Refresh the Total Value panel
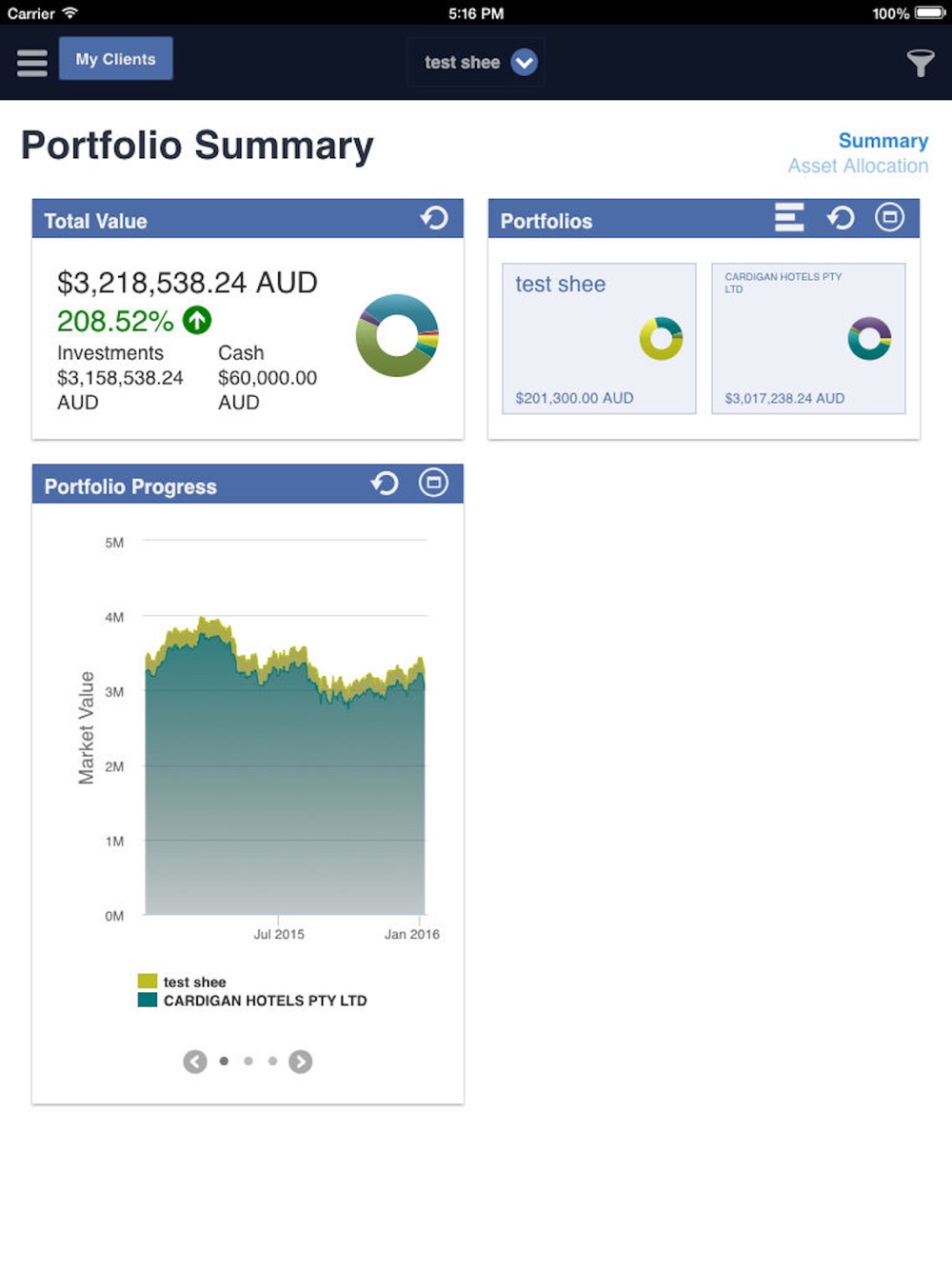 point(434,218)
